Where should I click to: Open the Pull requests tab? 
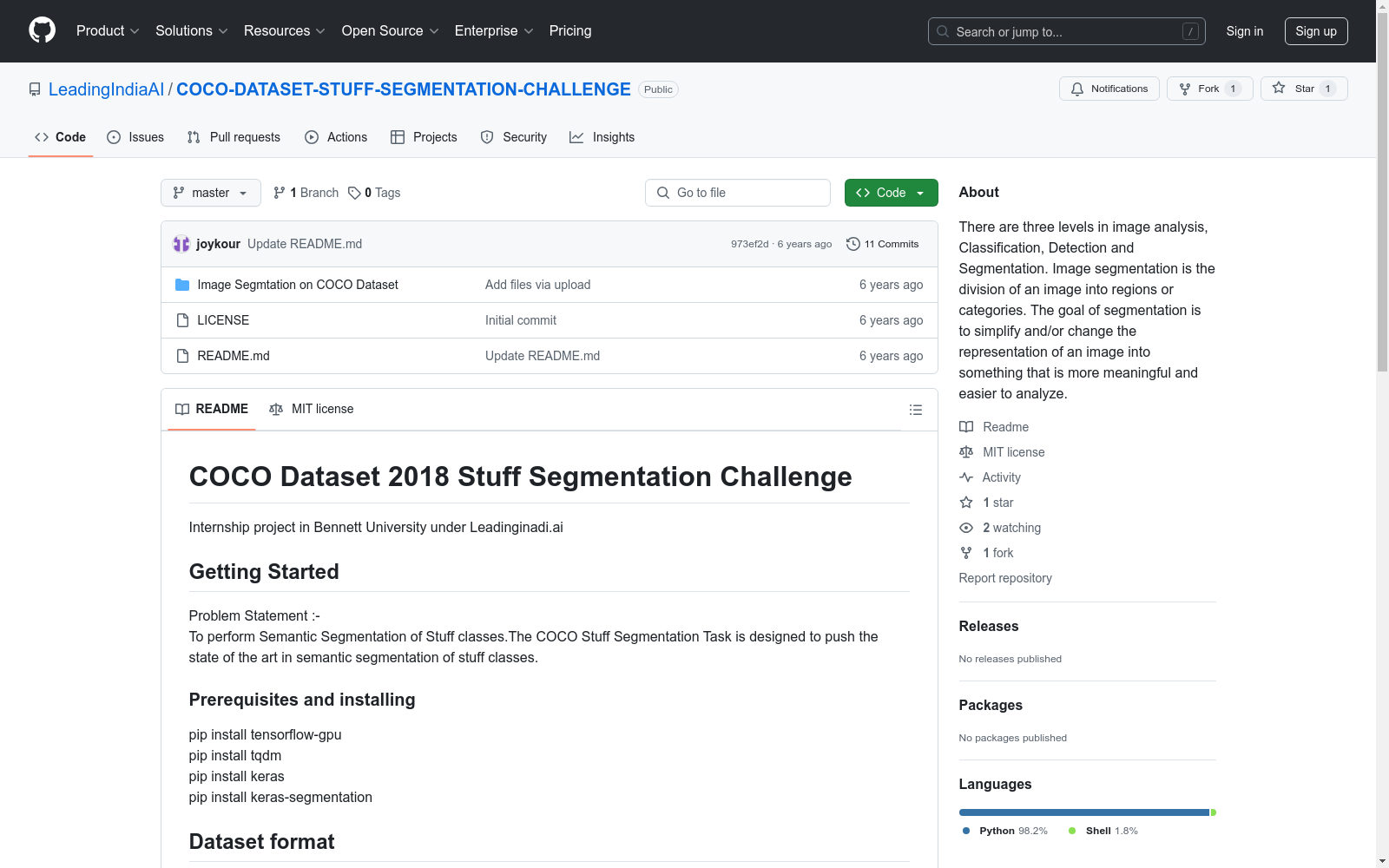pos(234,137)
